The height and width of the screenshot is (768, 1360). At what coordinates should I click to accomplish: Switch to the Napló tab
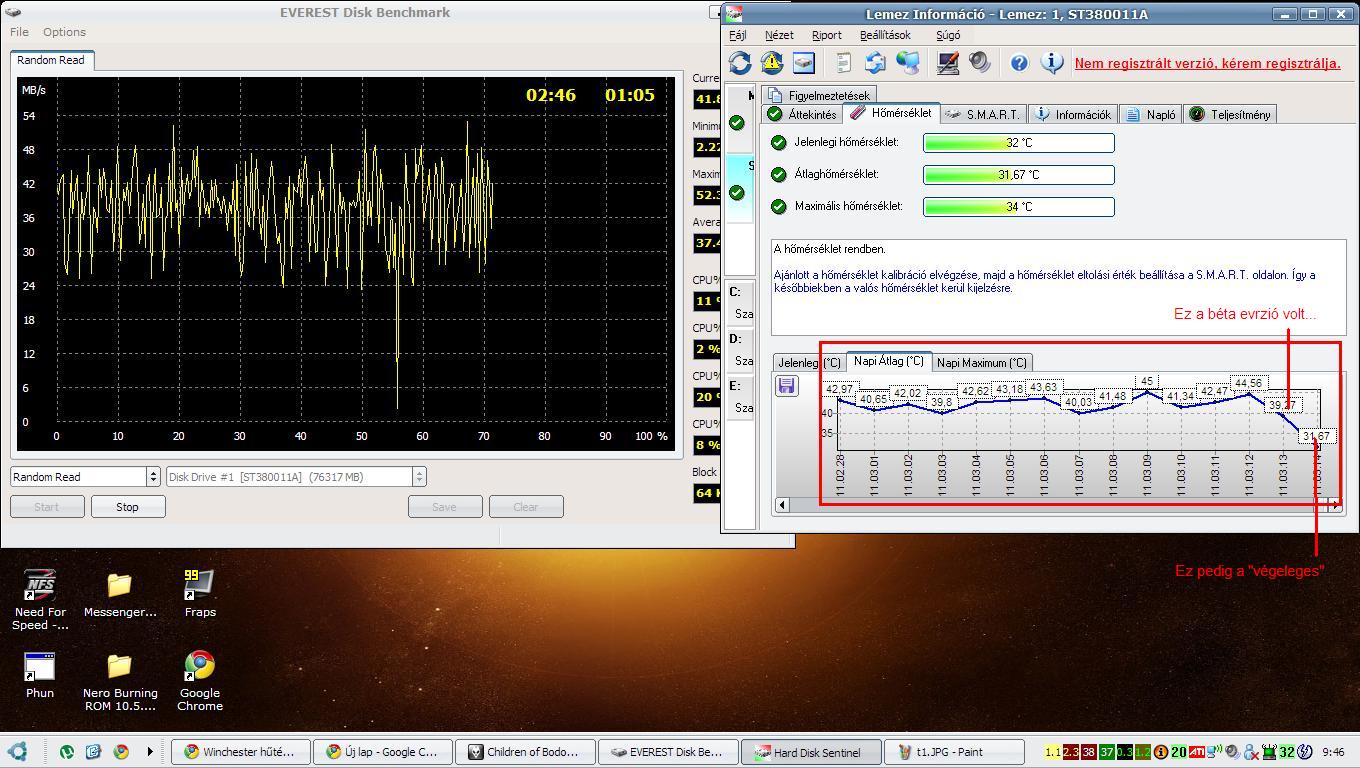[1151, 114]
